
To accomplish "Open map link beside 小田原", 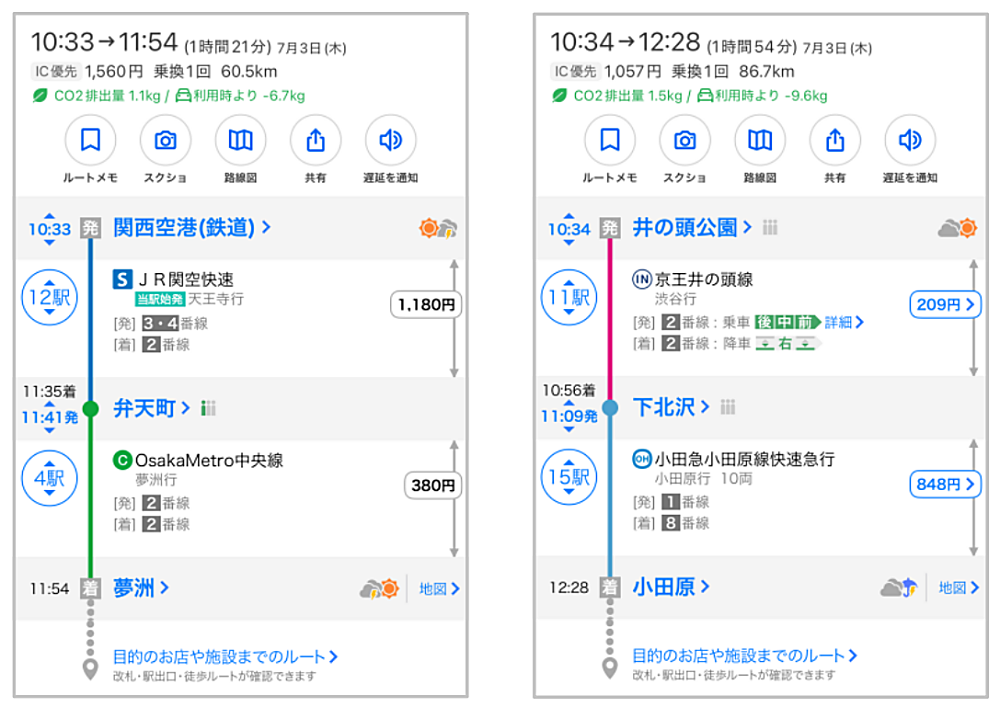I will point(959,587).
